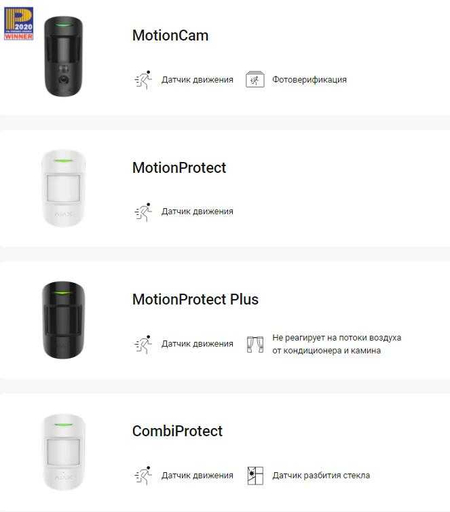The image size is (450, 512).
Task: Click the glass break sensor icon
Action: click(x=255, y=476)
